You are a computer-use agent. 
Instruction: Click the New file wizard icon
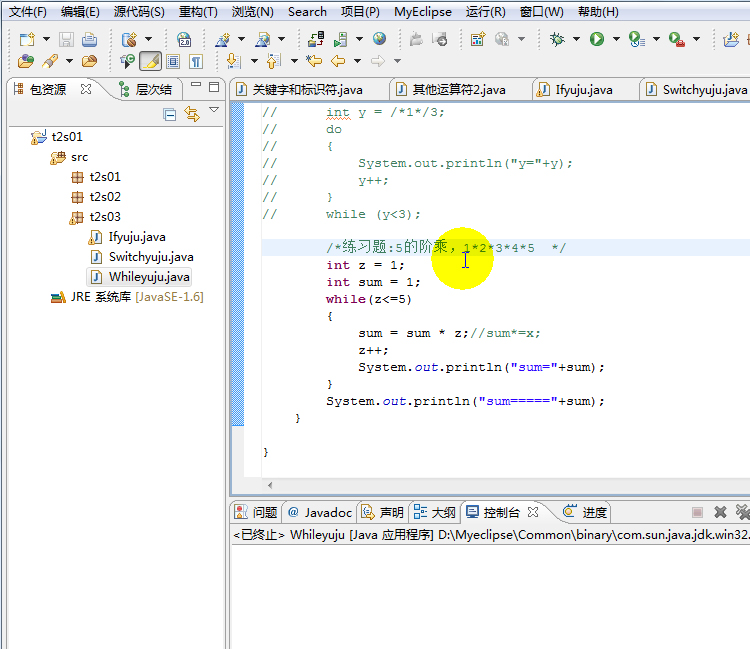(x=27, y=39)
